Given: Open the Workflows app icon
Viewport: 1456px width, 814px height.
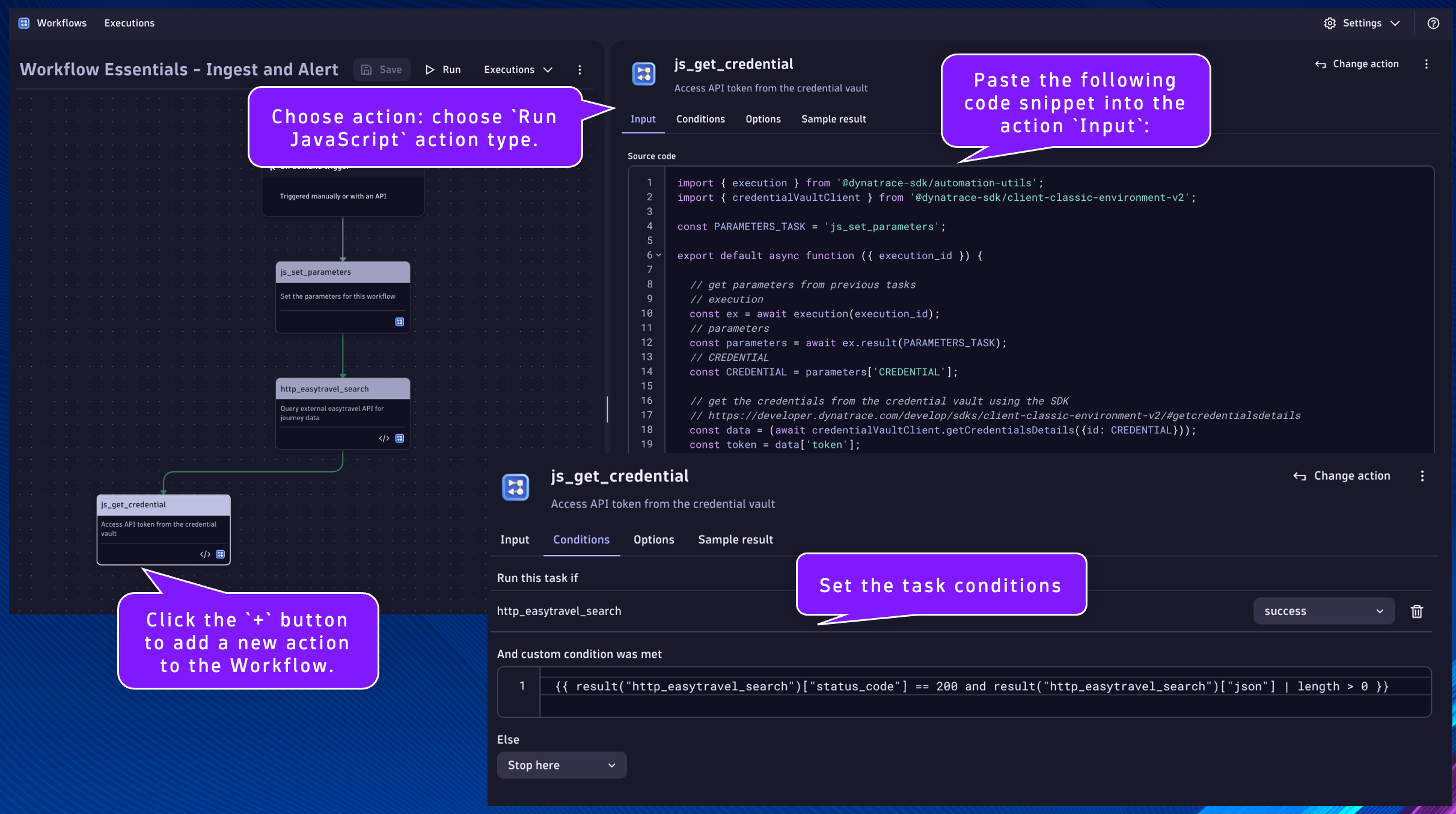Looking at the screenshot, I should (24, 23).
